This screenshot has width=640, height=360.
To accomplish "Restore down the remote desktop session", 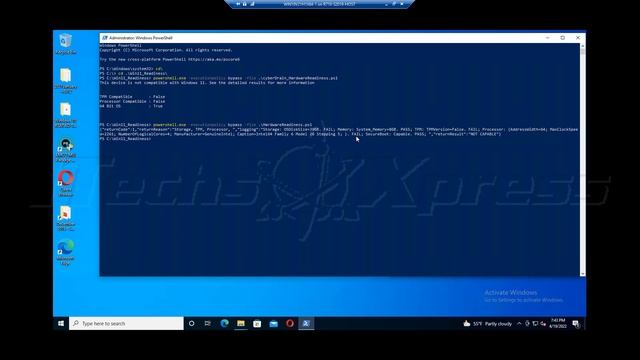I will (x=394, y=4).
